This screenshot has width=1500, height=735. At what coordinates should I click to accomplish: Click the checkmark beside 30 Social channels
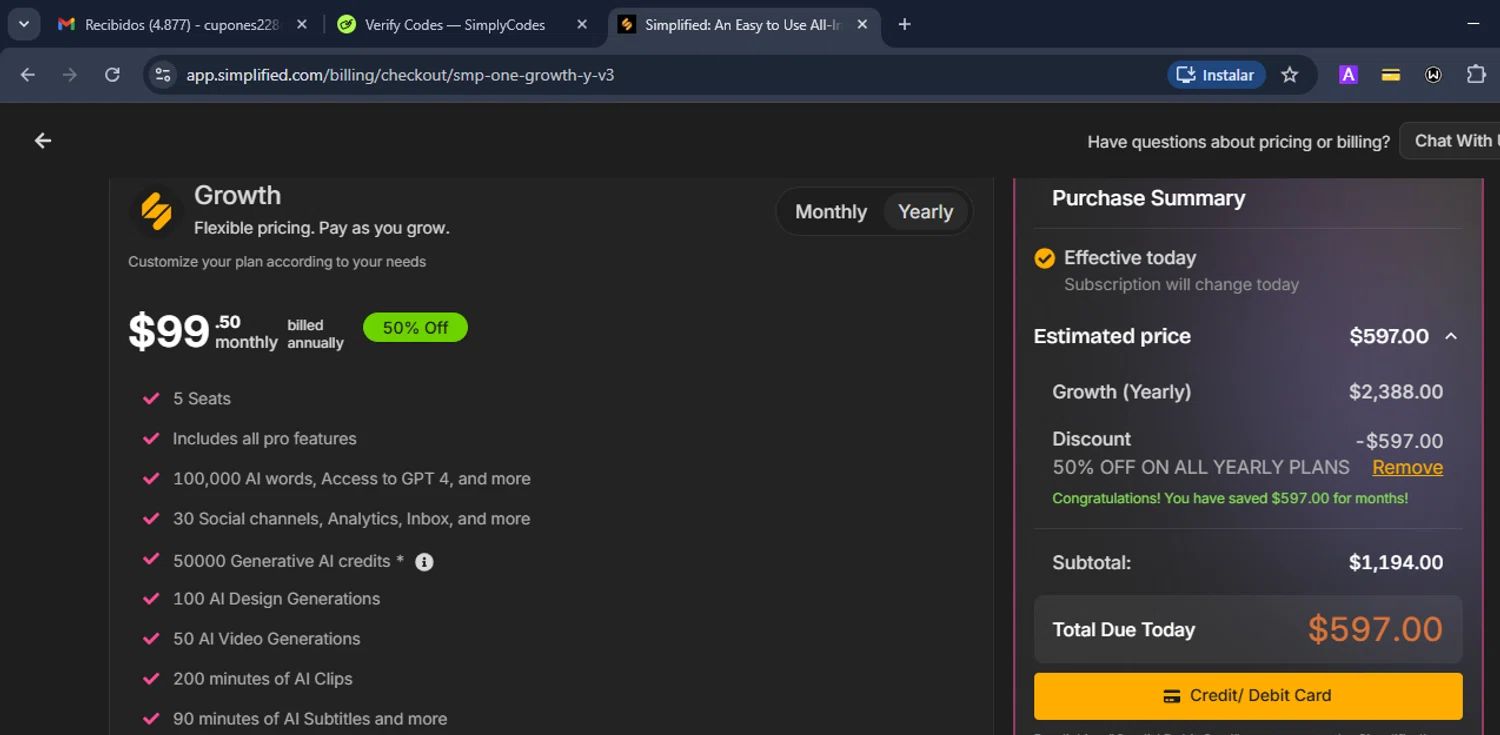(151, 519)
